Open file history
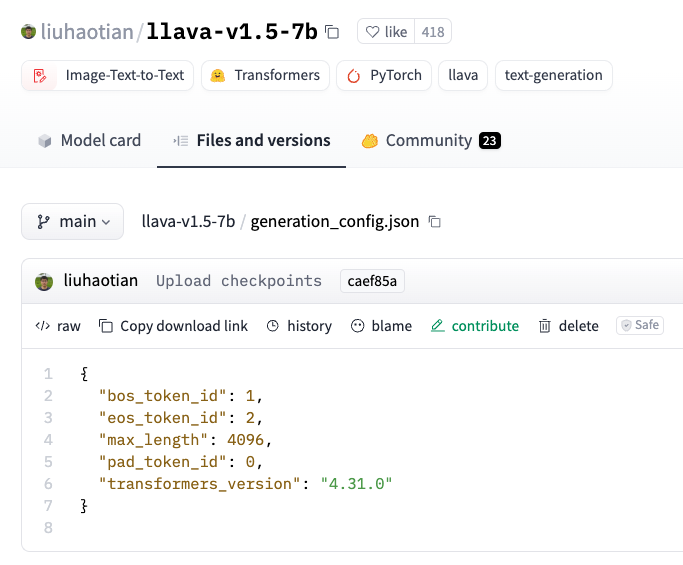 click(x=299, y=326)
